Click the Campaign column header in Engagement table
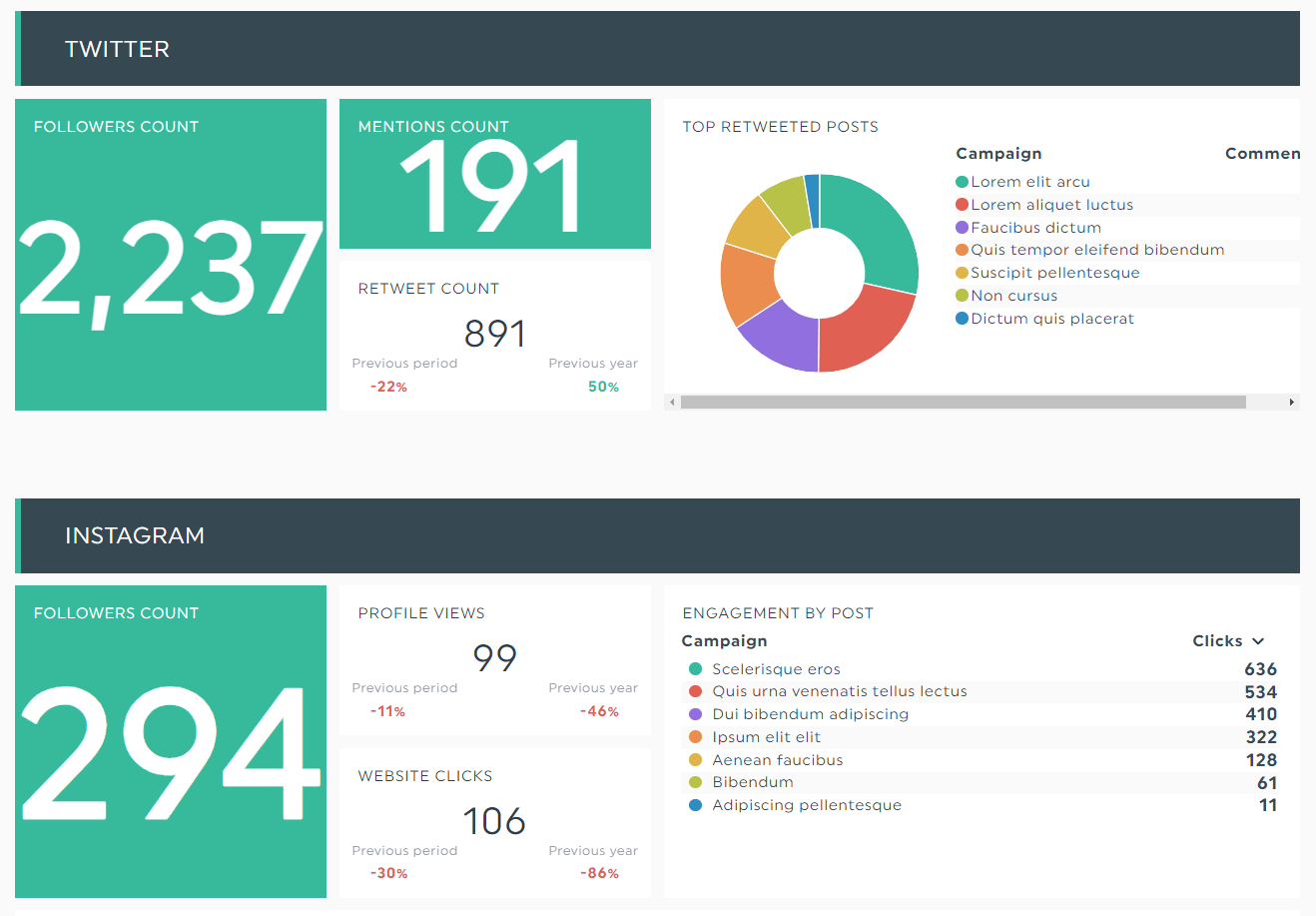The image size is (1316, 916). point(725,641)
